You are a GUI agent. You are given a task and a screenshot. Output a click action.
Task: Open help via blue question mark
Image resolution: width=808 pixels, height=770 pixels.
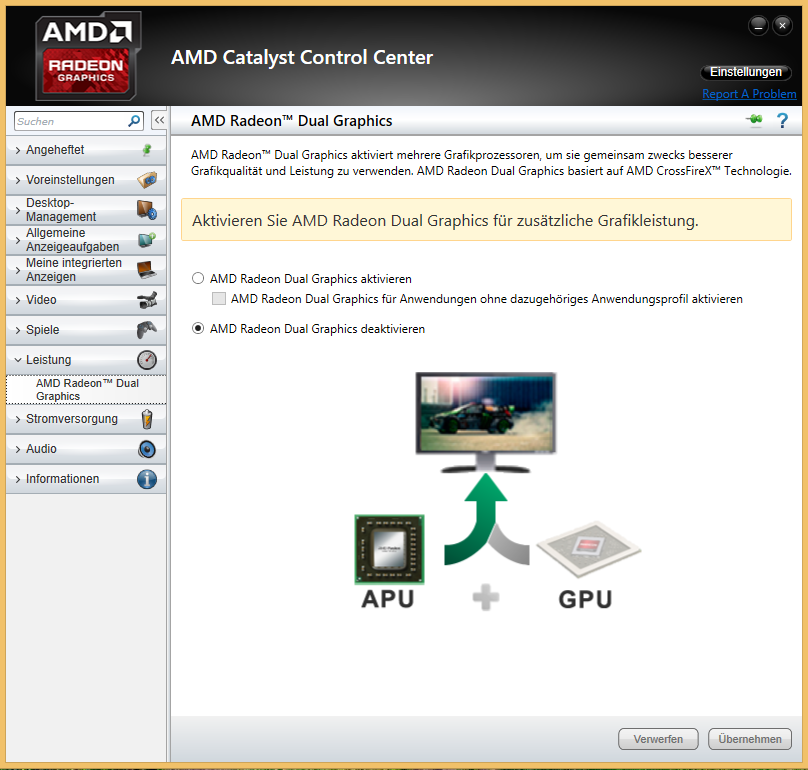782,121
